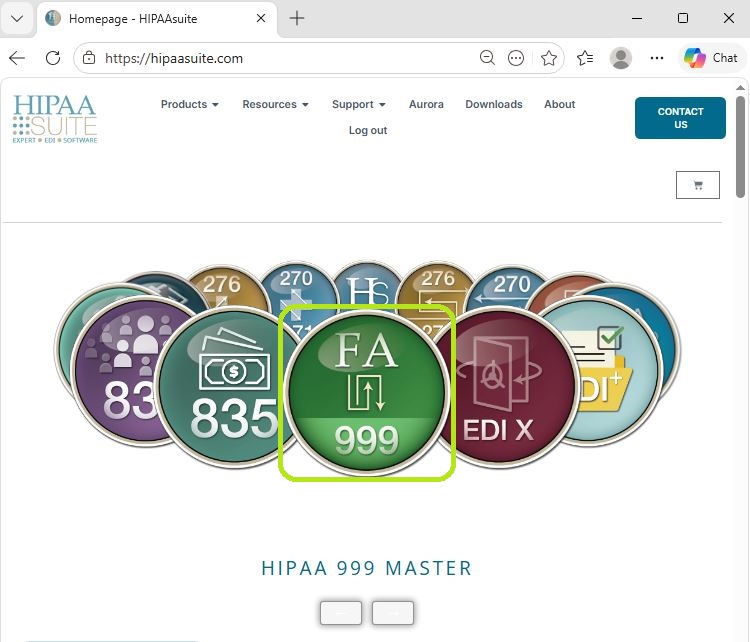Select the blue 270 badge left of HS
Image resolution: width=750 pixels, height=642 pixels.
tap(297, 287)
